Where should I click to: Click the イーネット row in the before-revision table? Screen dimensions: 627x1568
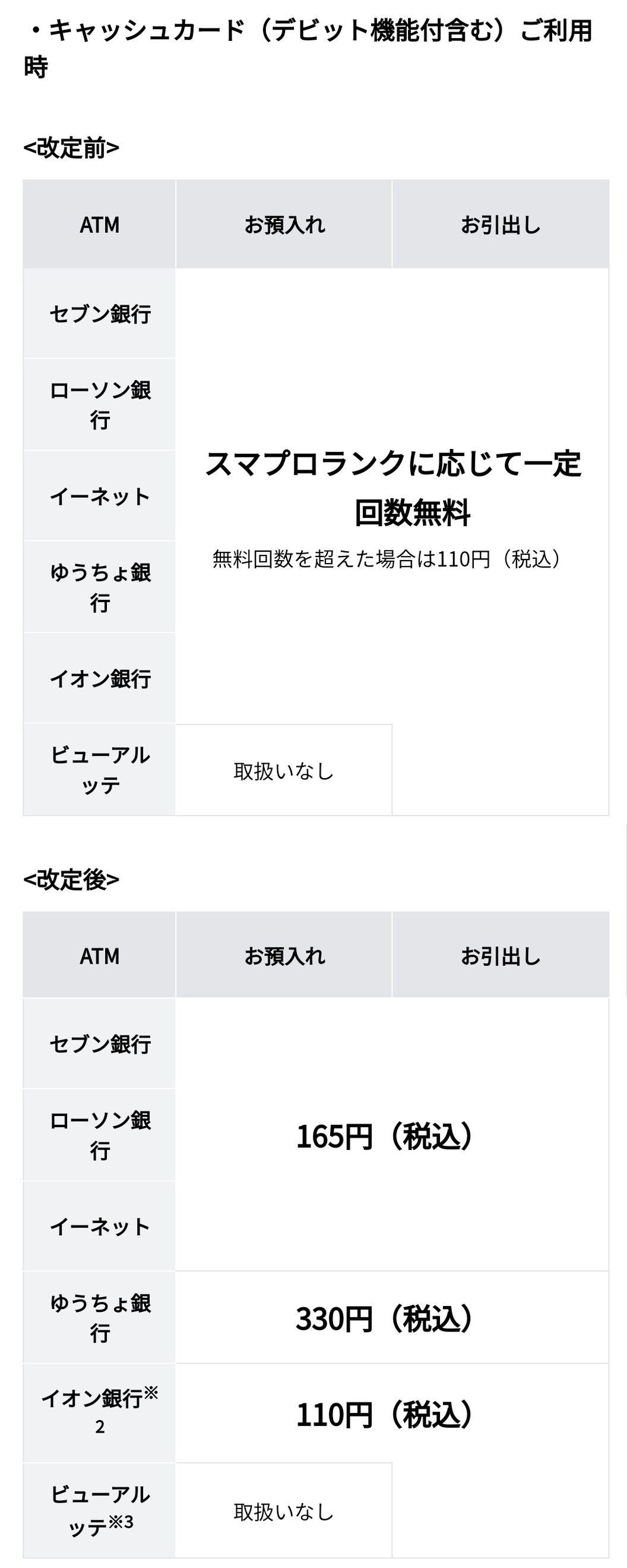click(99, 496)
